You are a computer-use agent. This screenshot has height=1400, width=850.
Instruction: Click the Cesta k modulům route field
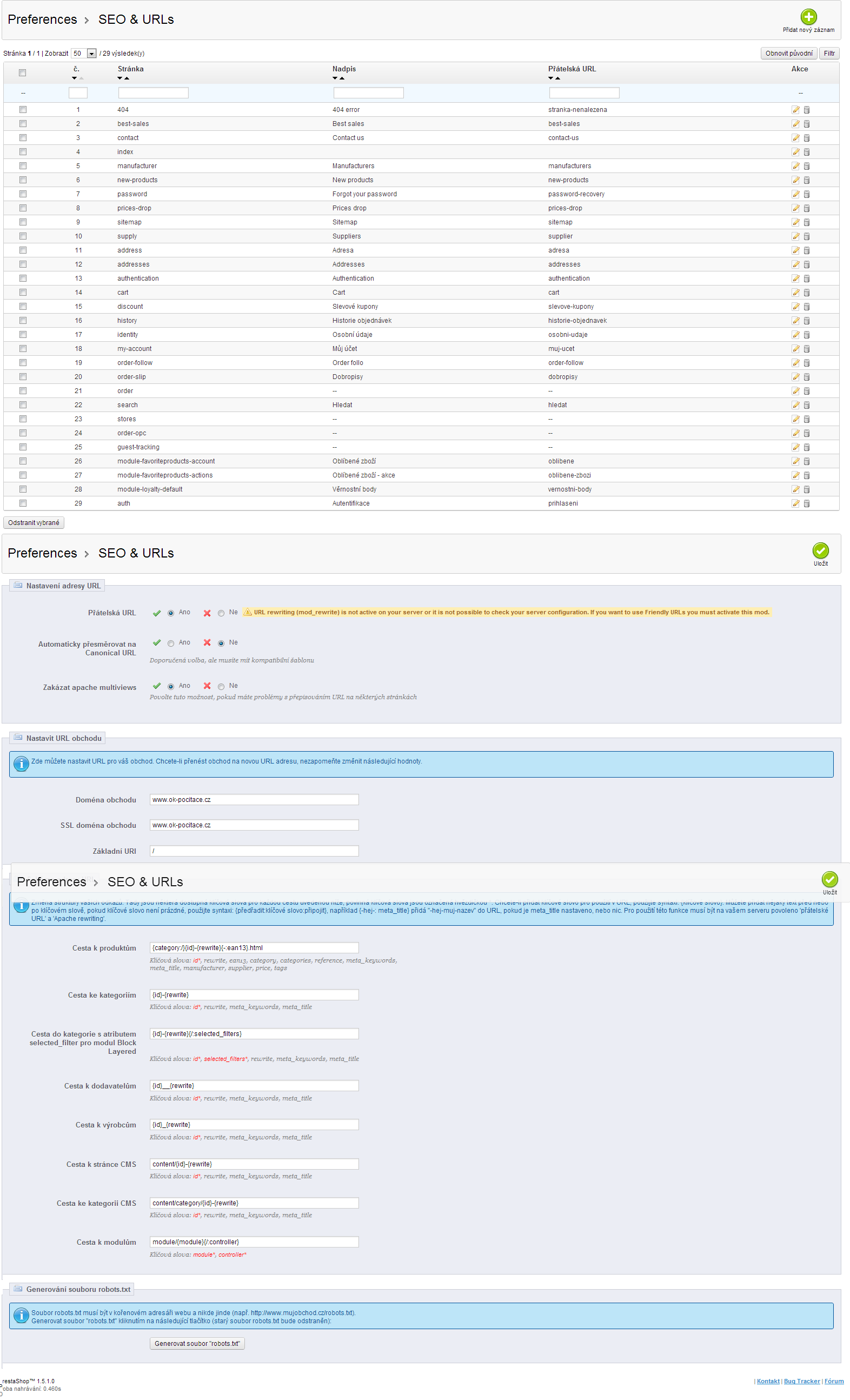(x=254, y=1242)
